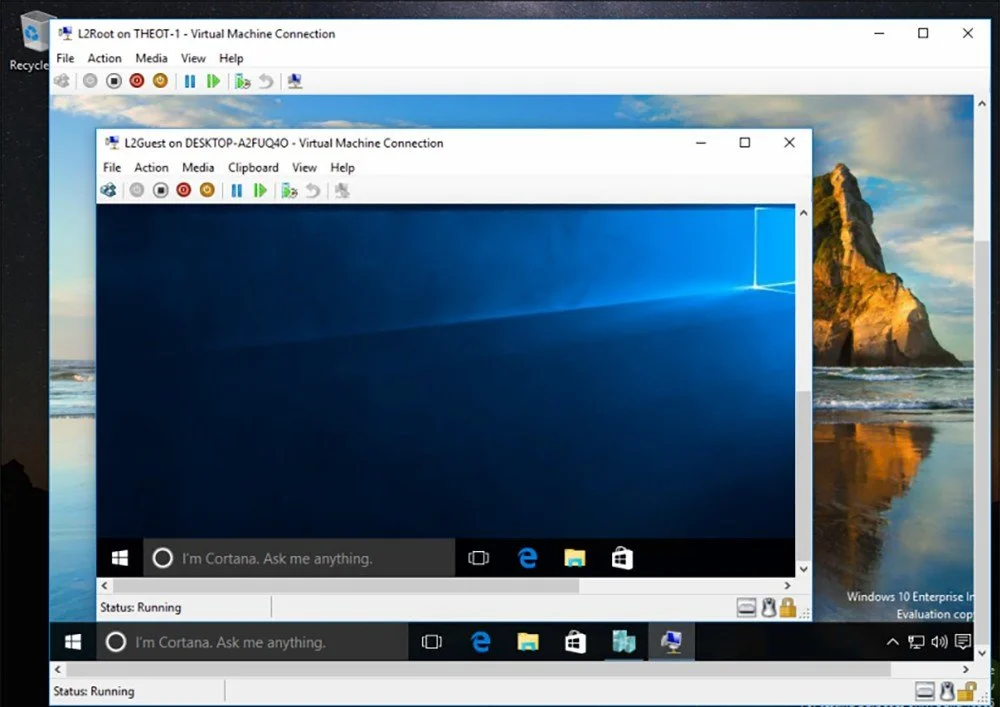Open Start menu inside L2Guest desktop
Image resolution: width=1000 pixels, height=707 pixels.
pos(120,558)
